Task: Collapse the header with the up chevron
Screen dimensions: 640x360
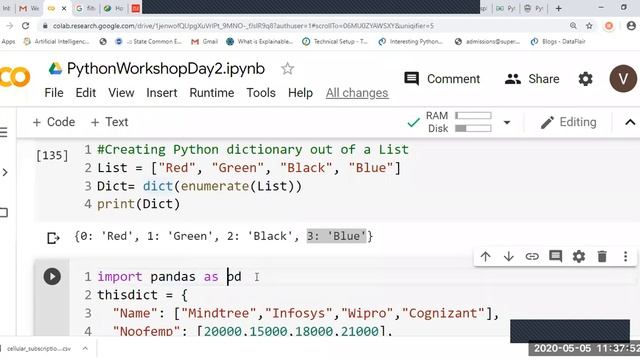Action: coord(630,122)
